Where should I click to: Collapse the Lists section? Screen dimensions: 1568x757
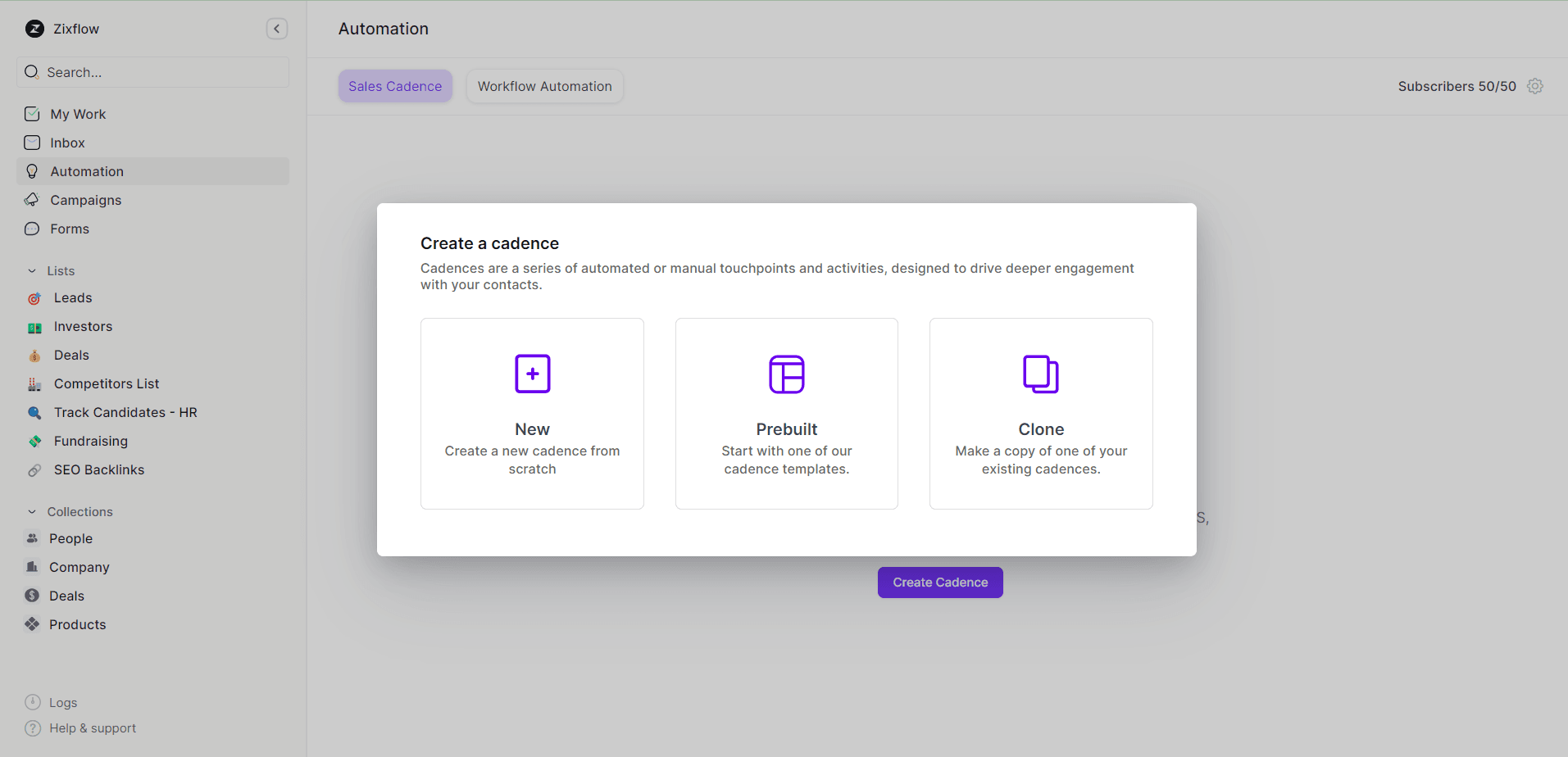pyautogui.click(x=32, y=270)
